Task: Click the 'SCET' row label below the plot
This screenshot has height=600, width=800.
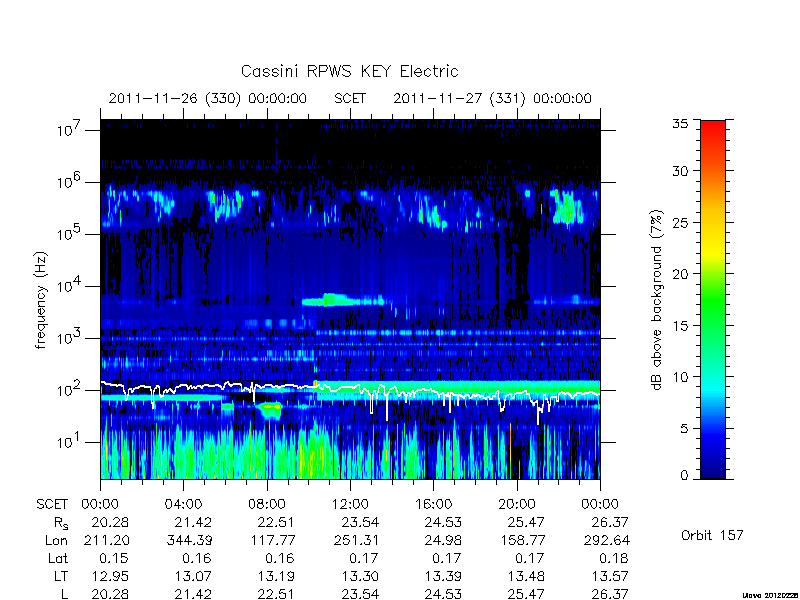Action: click(52, 504)
